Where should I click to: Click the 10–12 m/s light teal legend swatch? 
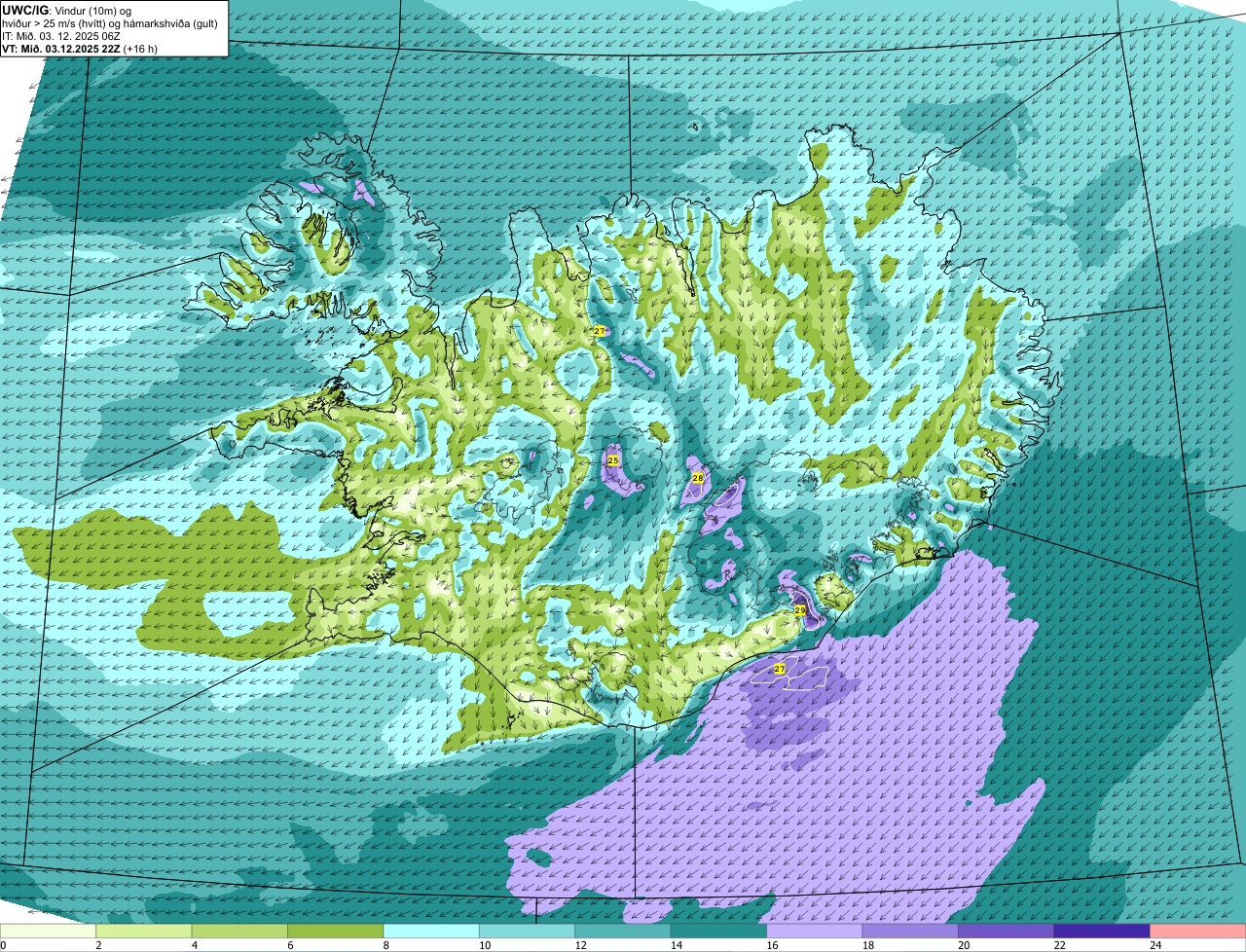(x=528, y=932)
